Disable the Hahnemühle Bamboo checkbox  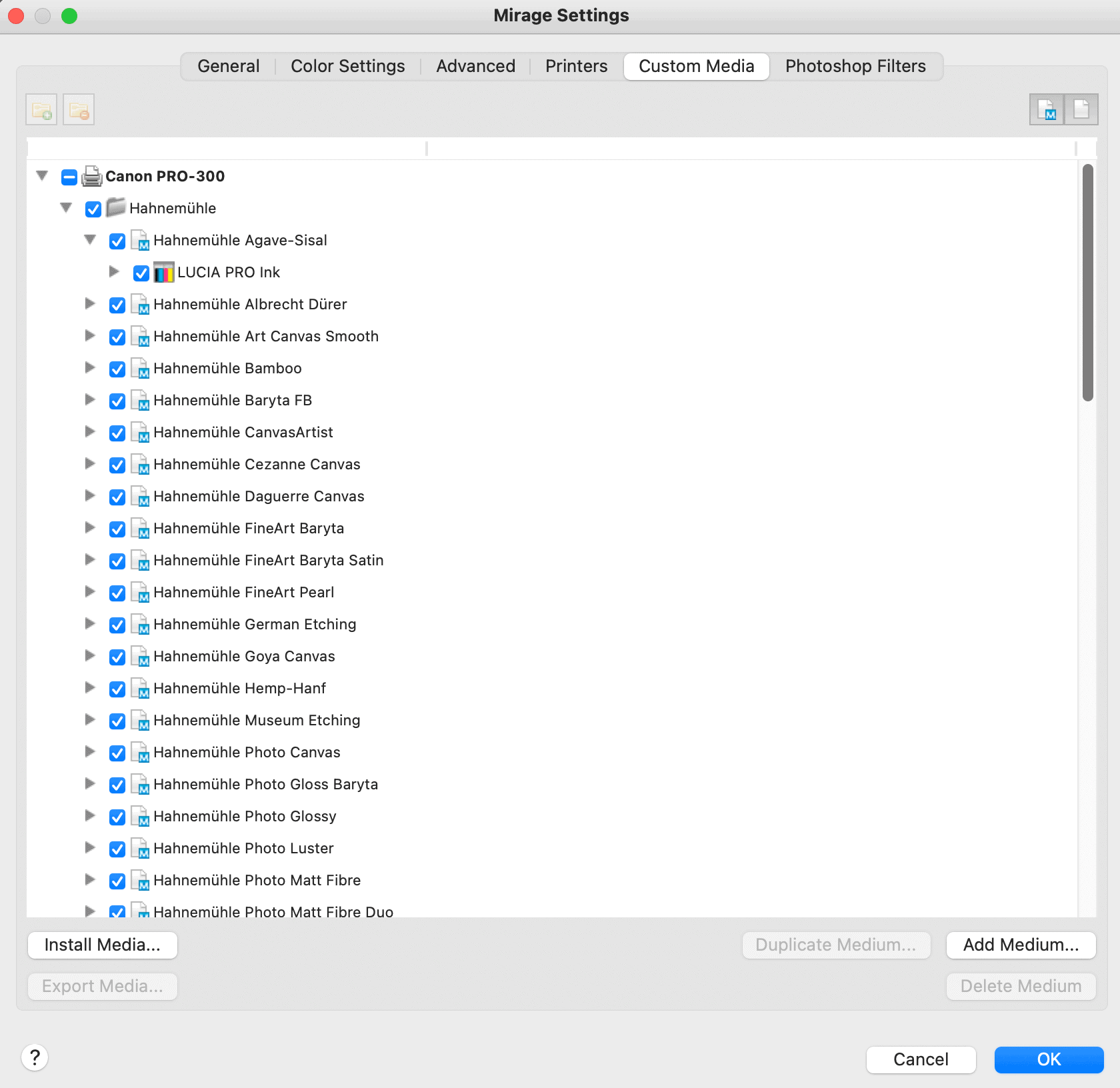pos(117,369)
